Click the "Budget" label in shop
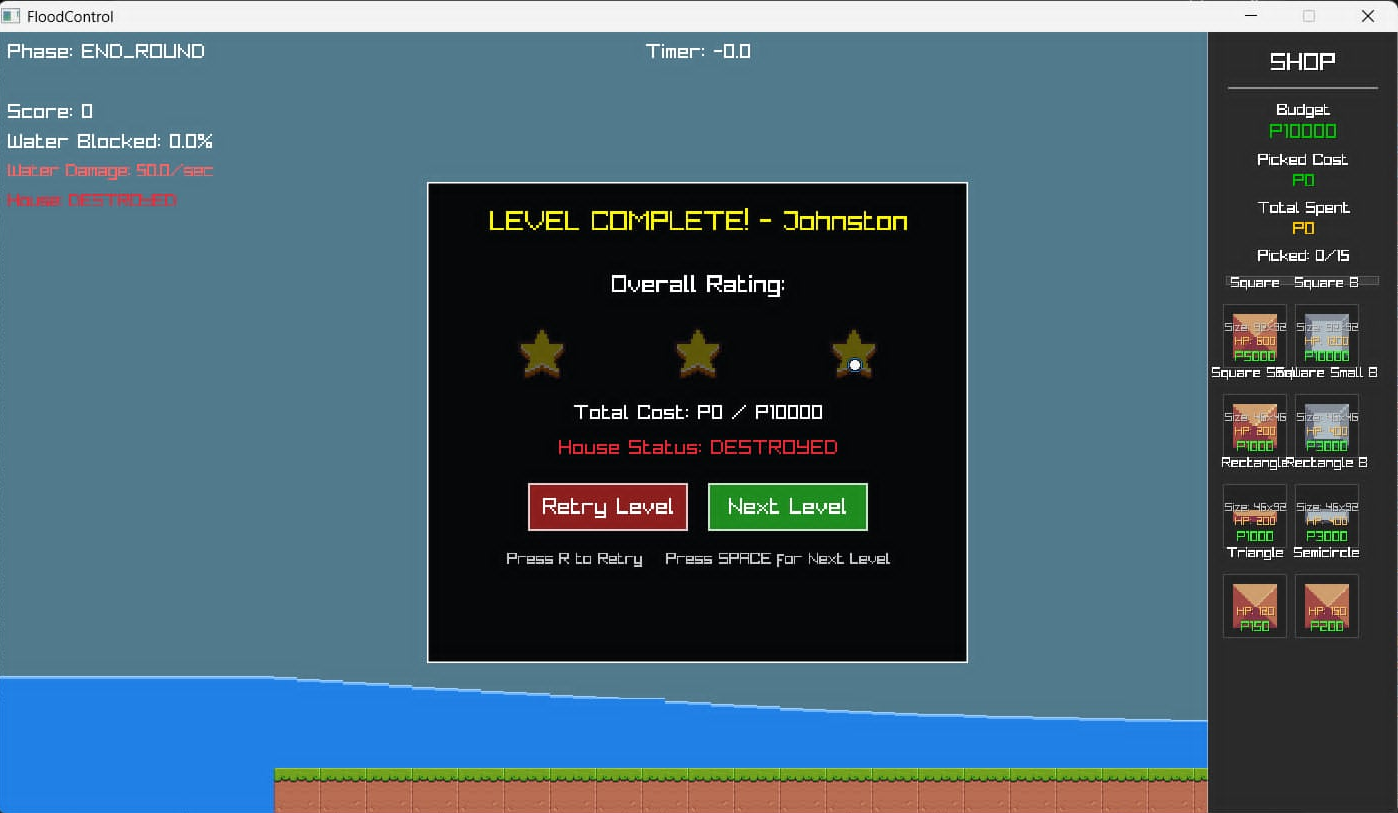 1303,110
